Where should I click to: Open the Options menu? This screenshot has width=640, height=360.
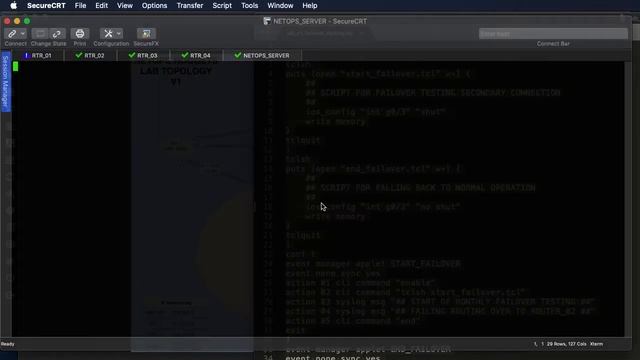click(154, 6)
